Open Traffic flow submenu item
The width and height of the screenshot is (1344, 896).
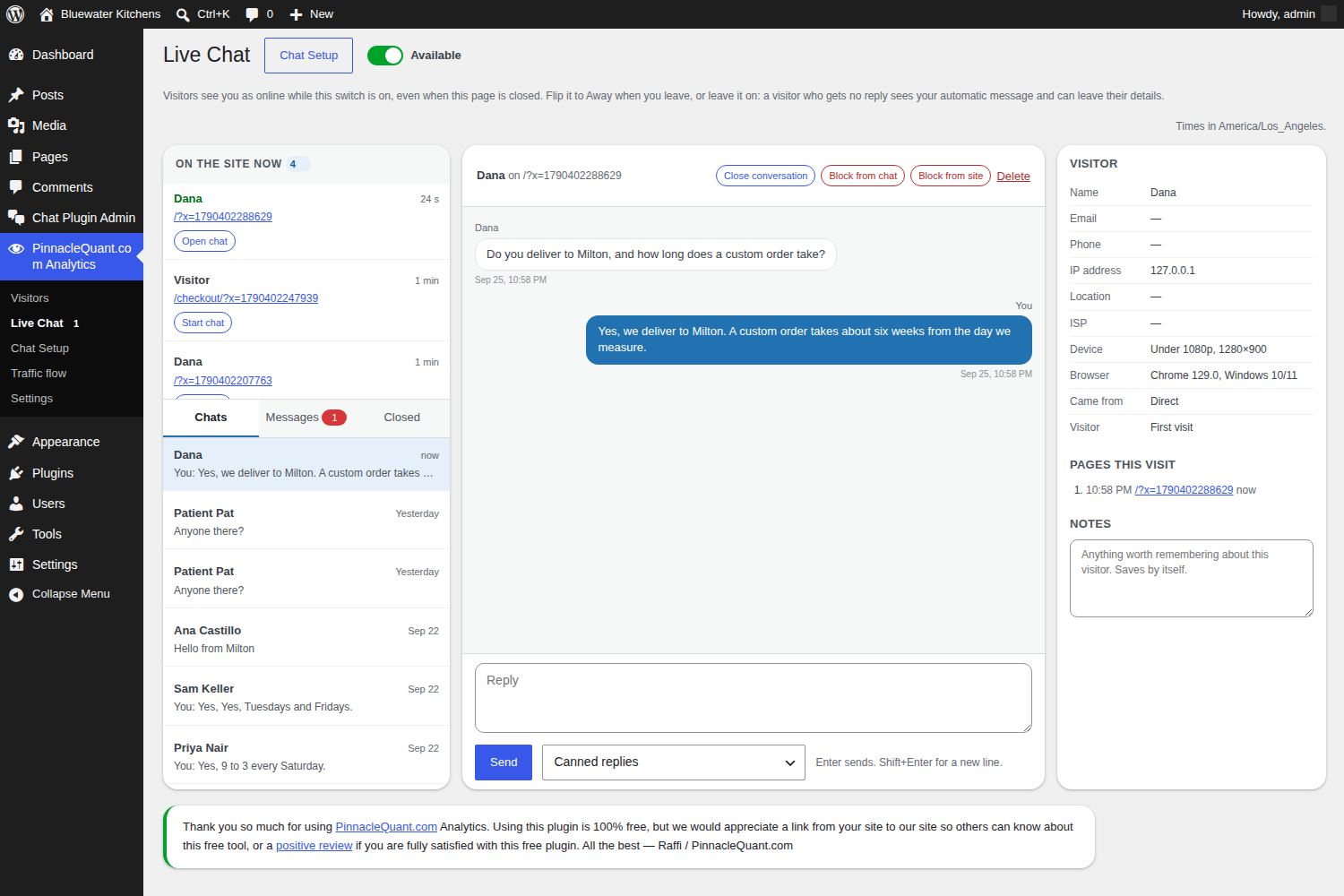pos(39,374)
